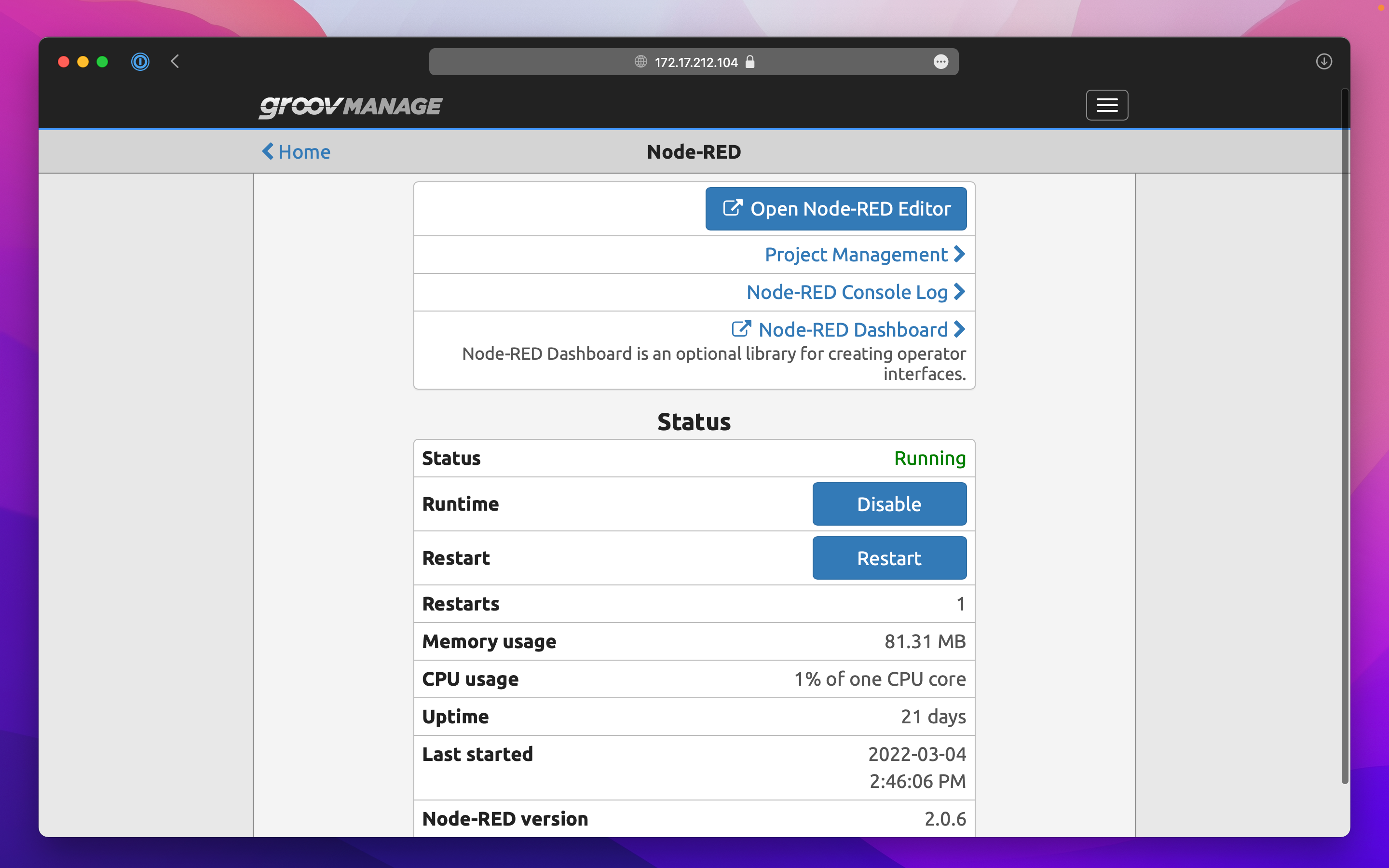Click the yellow minimize window button

[x=82, y=61]
